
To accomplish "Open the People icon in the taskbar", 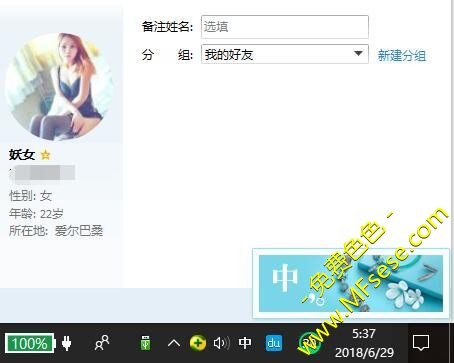I will 102,343.
